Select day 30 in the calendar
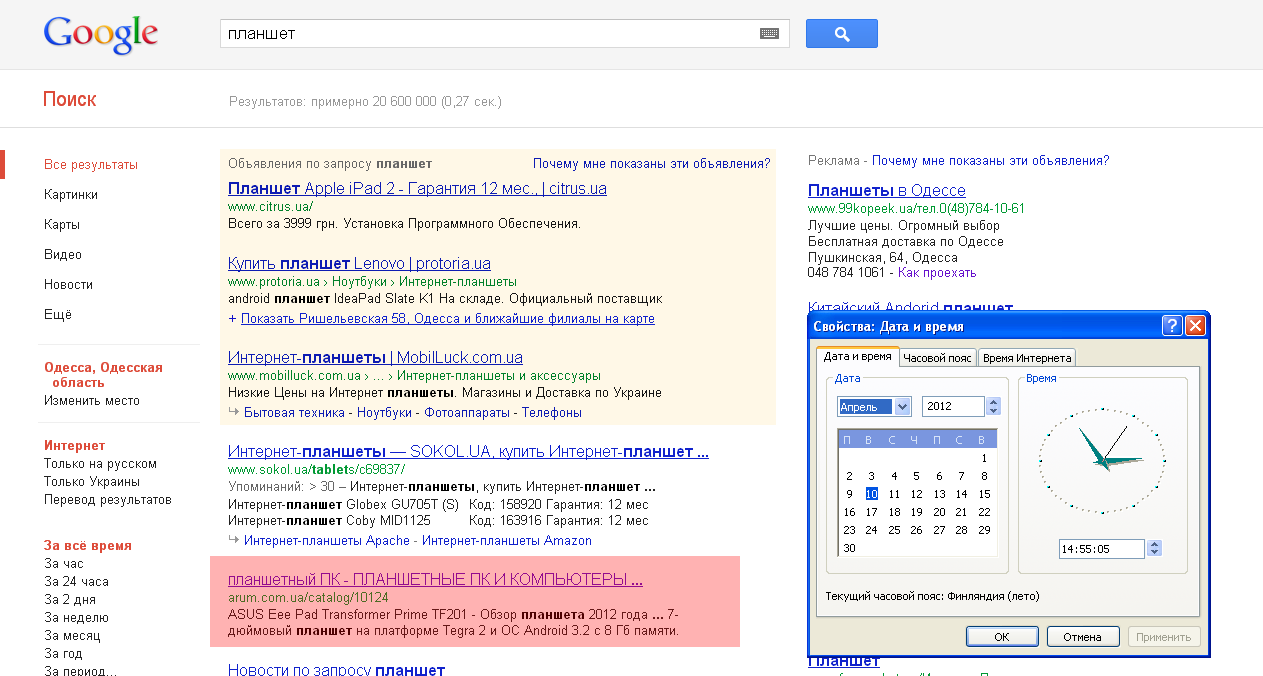 (849, 548)
